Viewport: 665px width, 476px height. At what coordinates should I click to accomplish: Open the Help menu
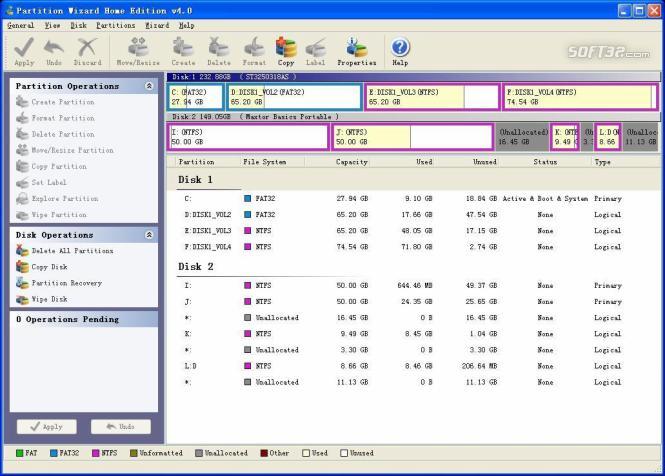[x=187, y=25]
